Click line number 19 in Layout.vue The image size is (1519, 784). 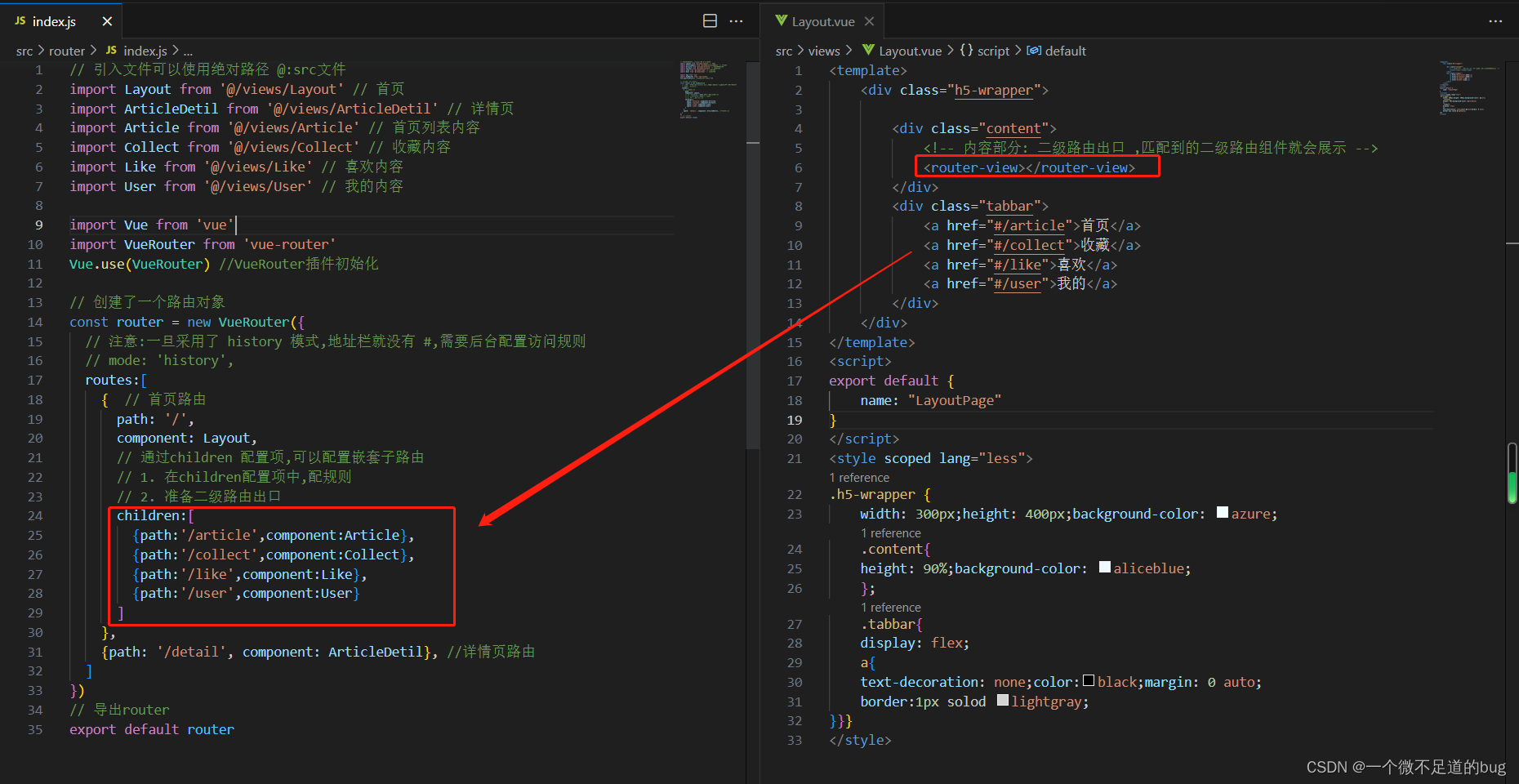pos(795,420)
